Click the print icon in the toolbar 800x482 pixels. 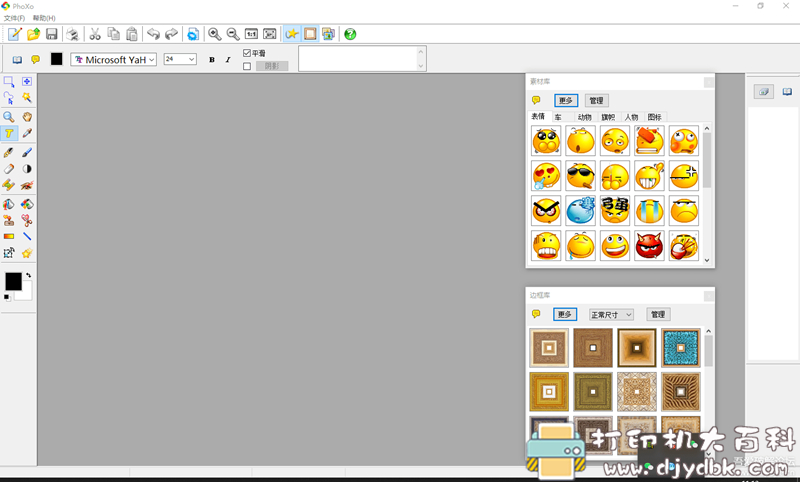(72, 34)
